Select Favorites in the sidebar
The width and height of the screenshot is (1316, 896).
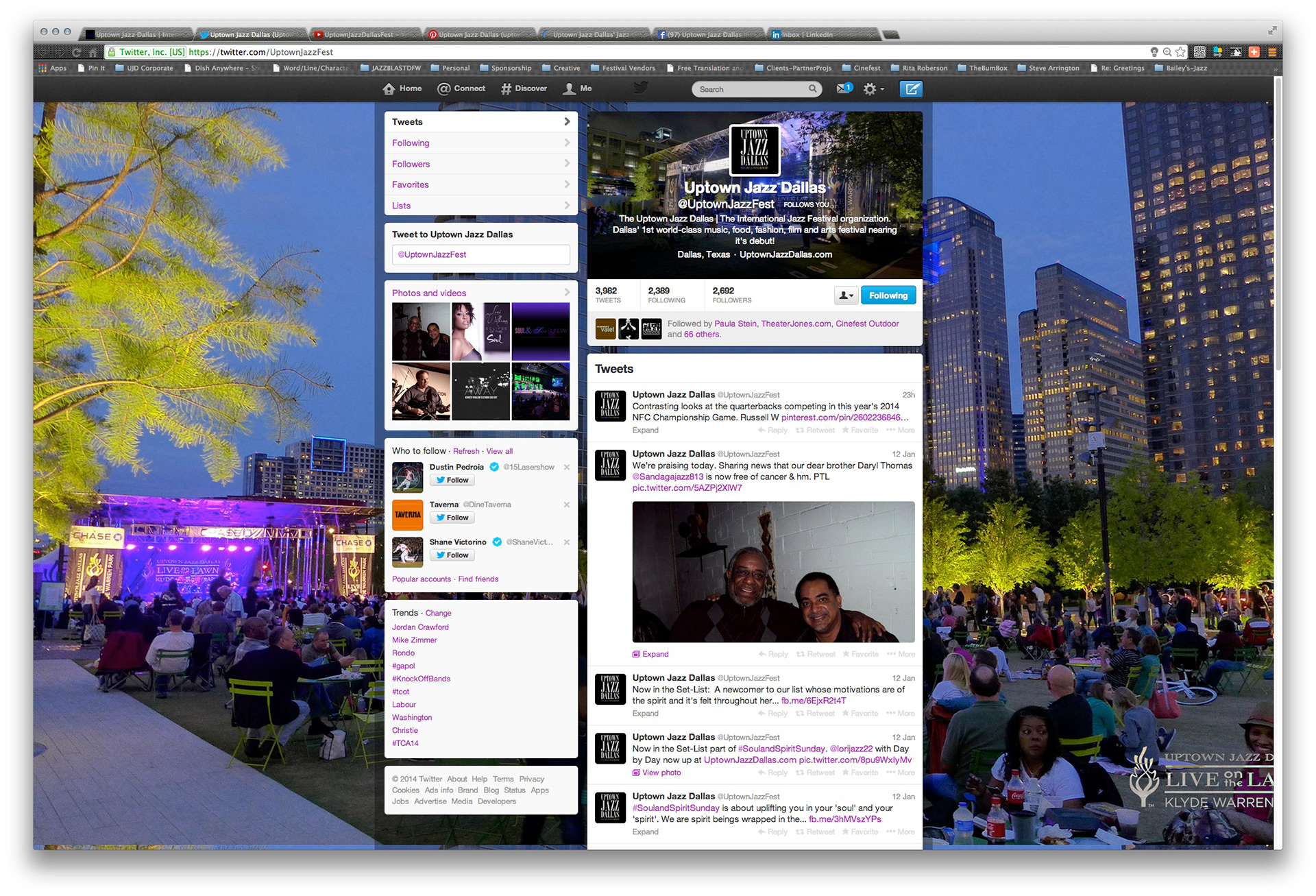481,184
